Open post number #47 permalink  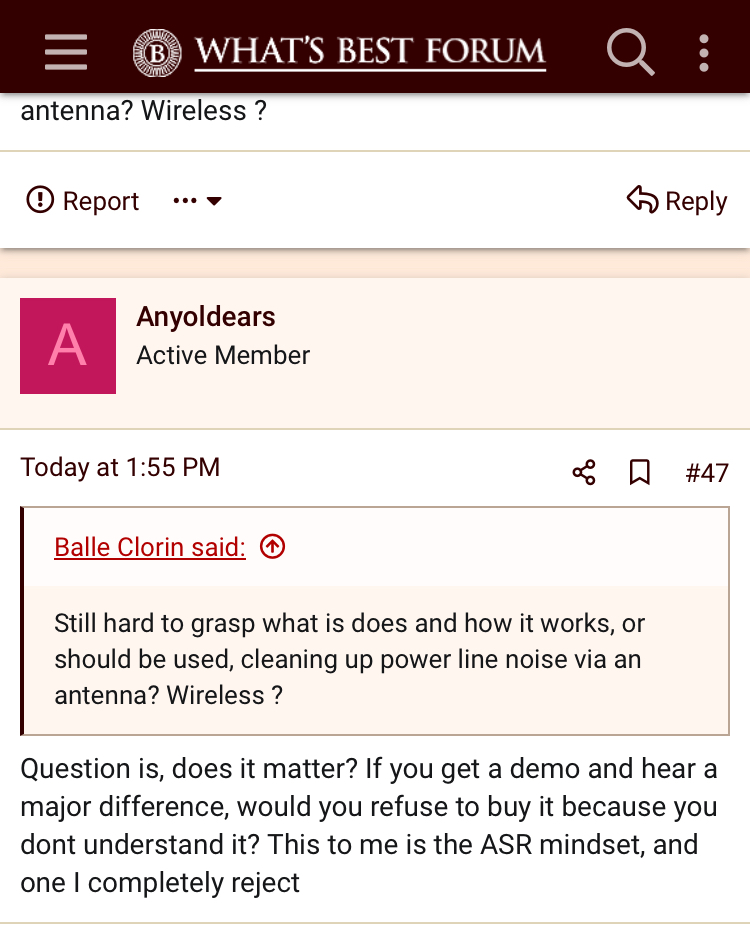coord(706,472)
